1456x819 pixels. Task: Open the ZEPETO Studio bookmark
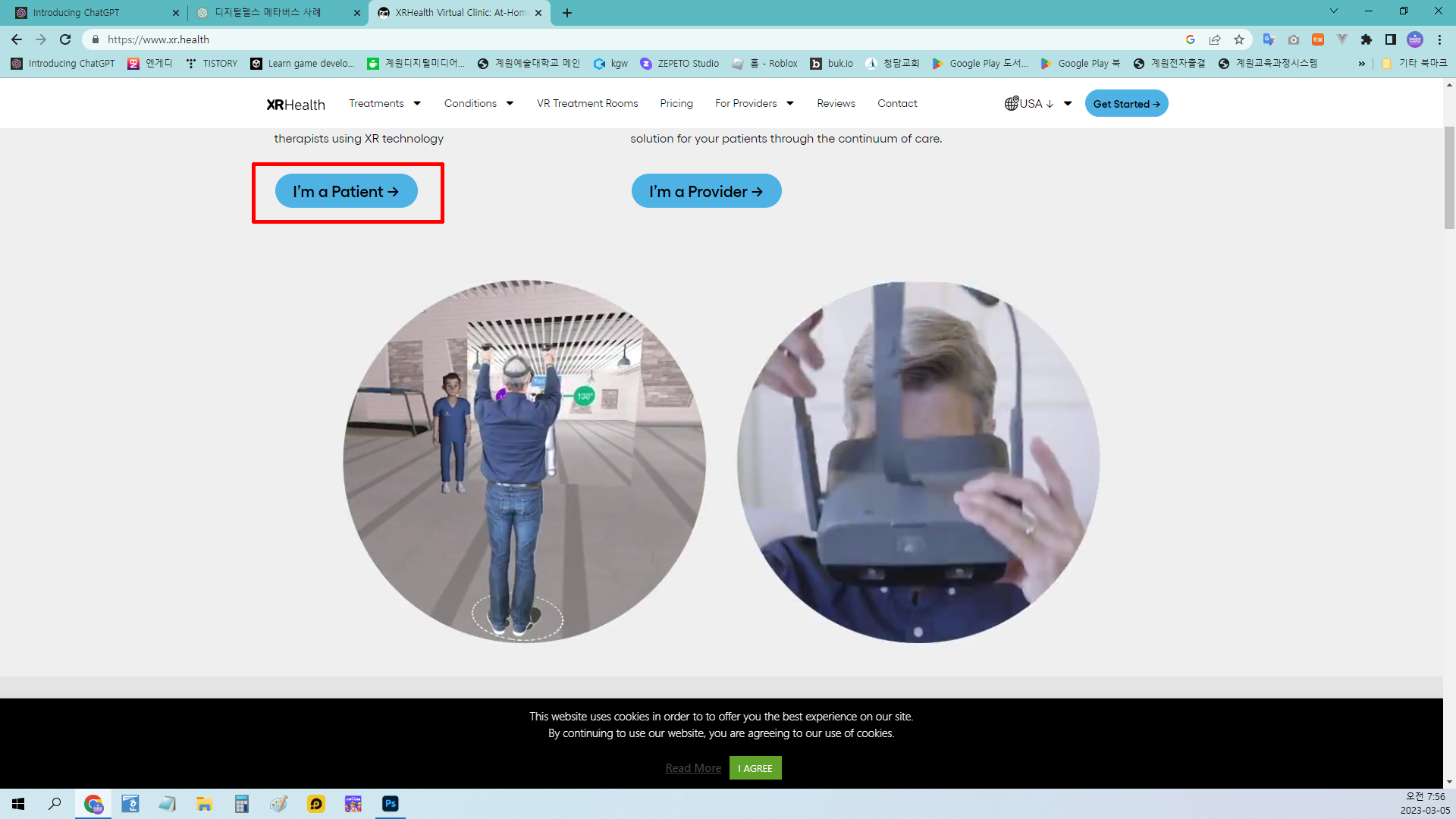coord(679,64)
